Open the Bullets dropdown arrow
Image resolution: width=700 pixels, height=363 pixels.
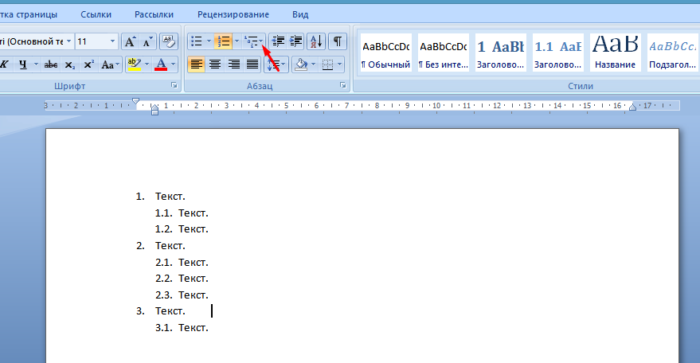pos(208,42)
